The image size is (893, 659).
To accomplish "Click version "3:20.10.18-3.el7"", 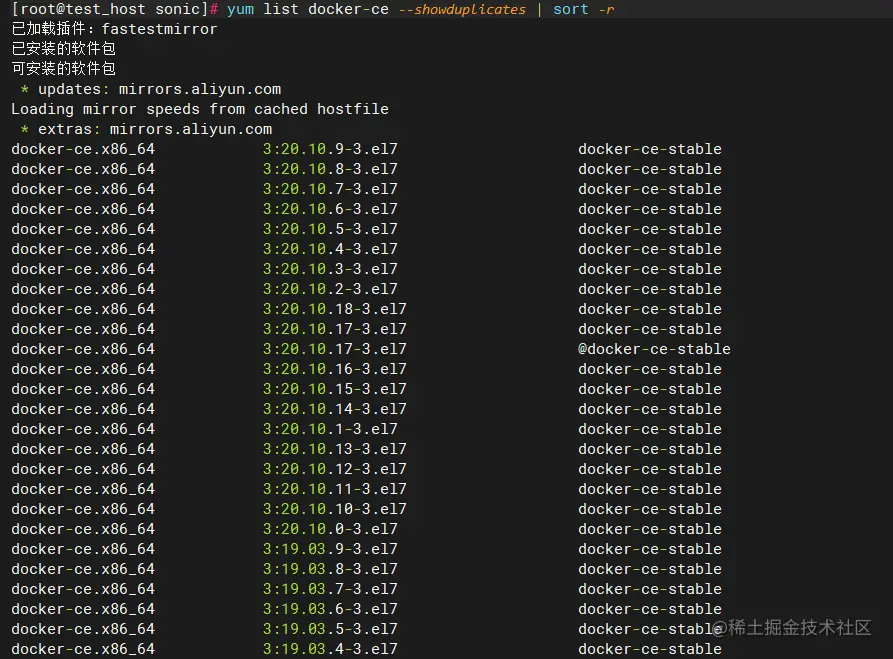I will point(335,309).
